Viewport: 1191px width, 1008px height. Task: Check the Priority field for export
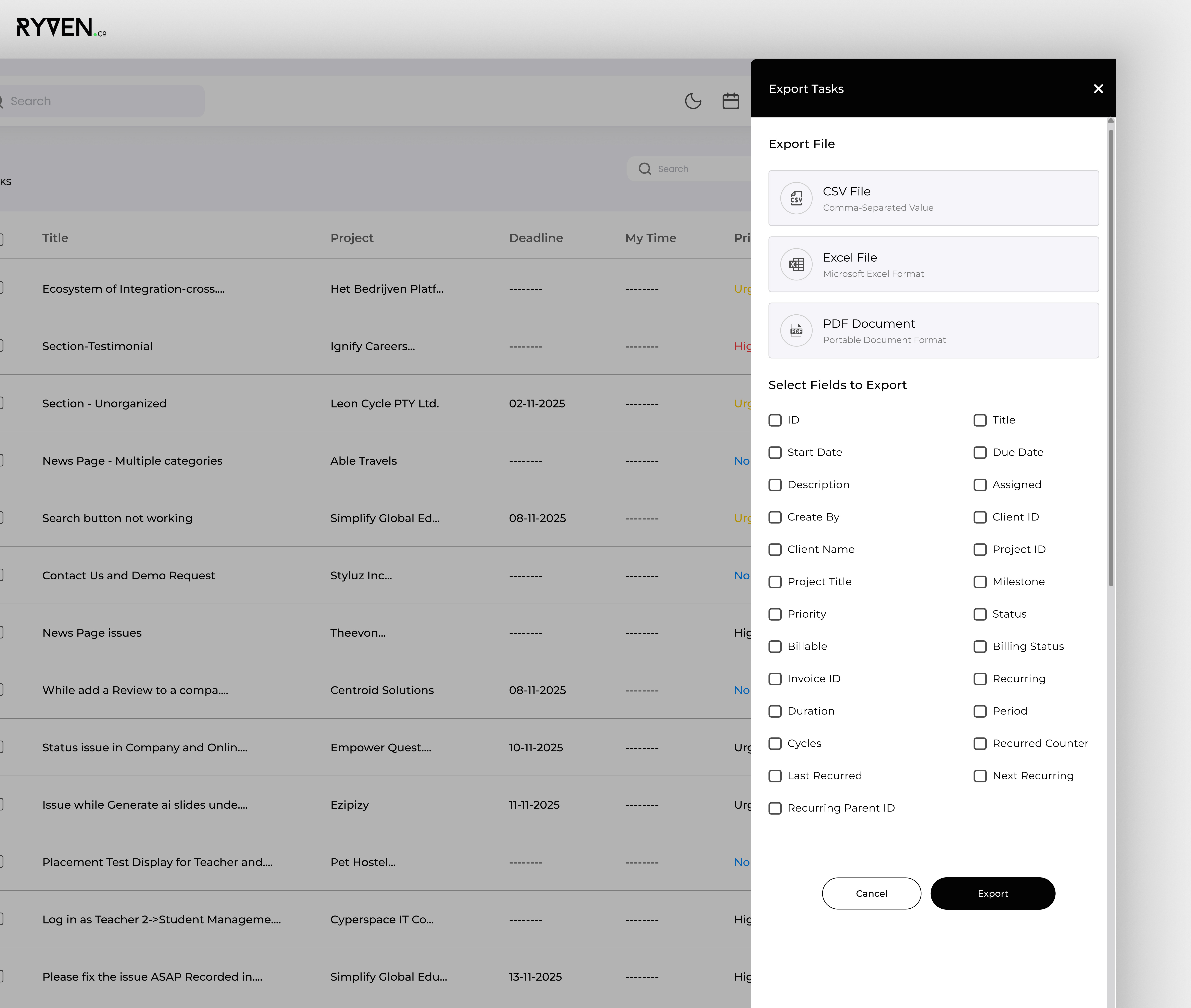(775, 614)
